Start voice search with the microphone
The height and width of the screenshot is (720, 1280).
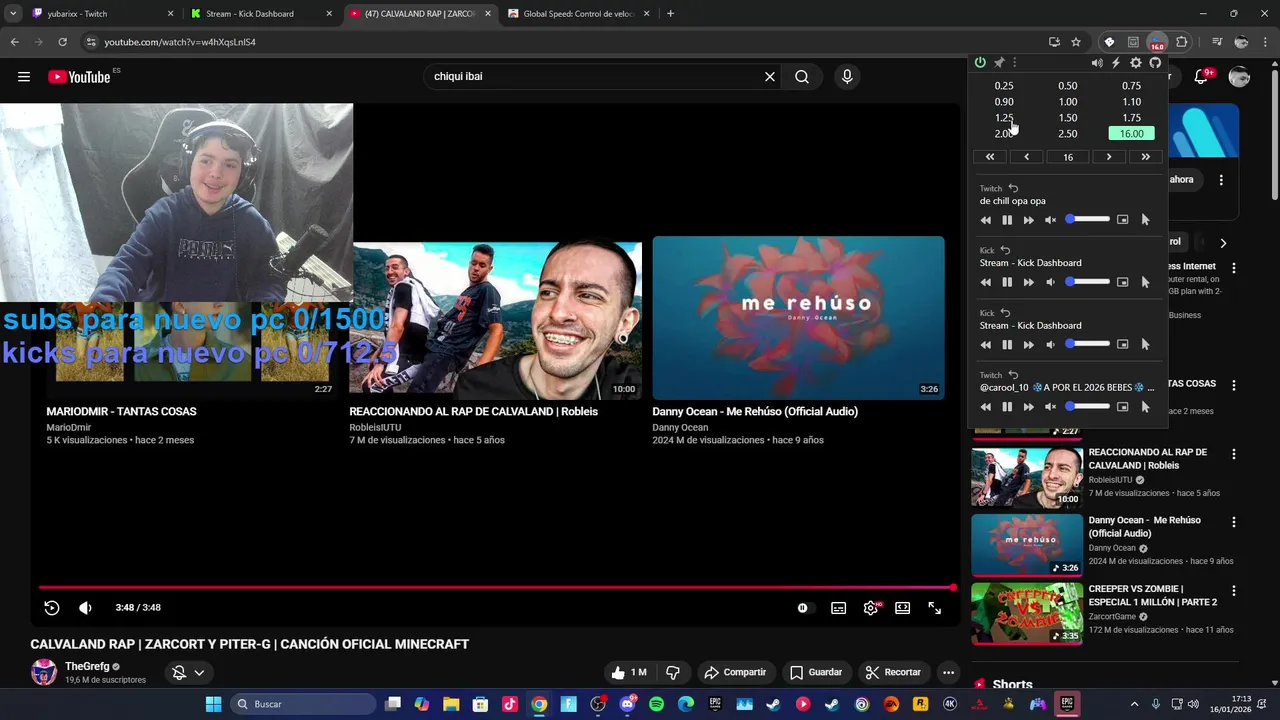(x=847, y=77)
